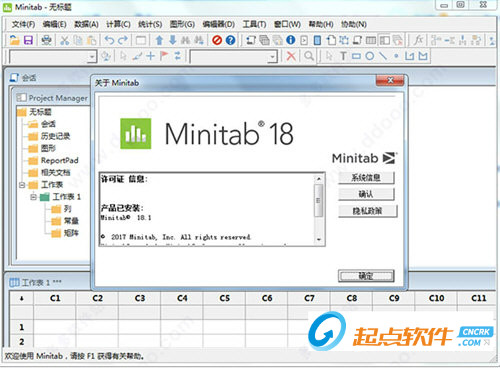Image resolution: width=500 pixels, height=368 pixels.
Task: Click the red Cancel circle icon
Action: [x=217, y=40]
